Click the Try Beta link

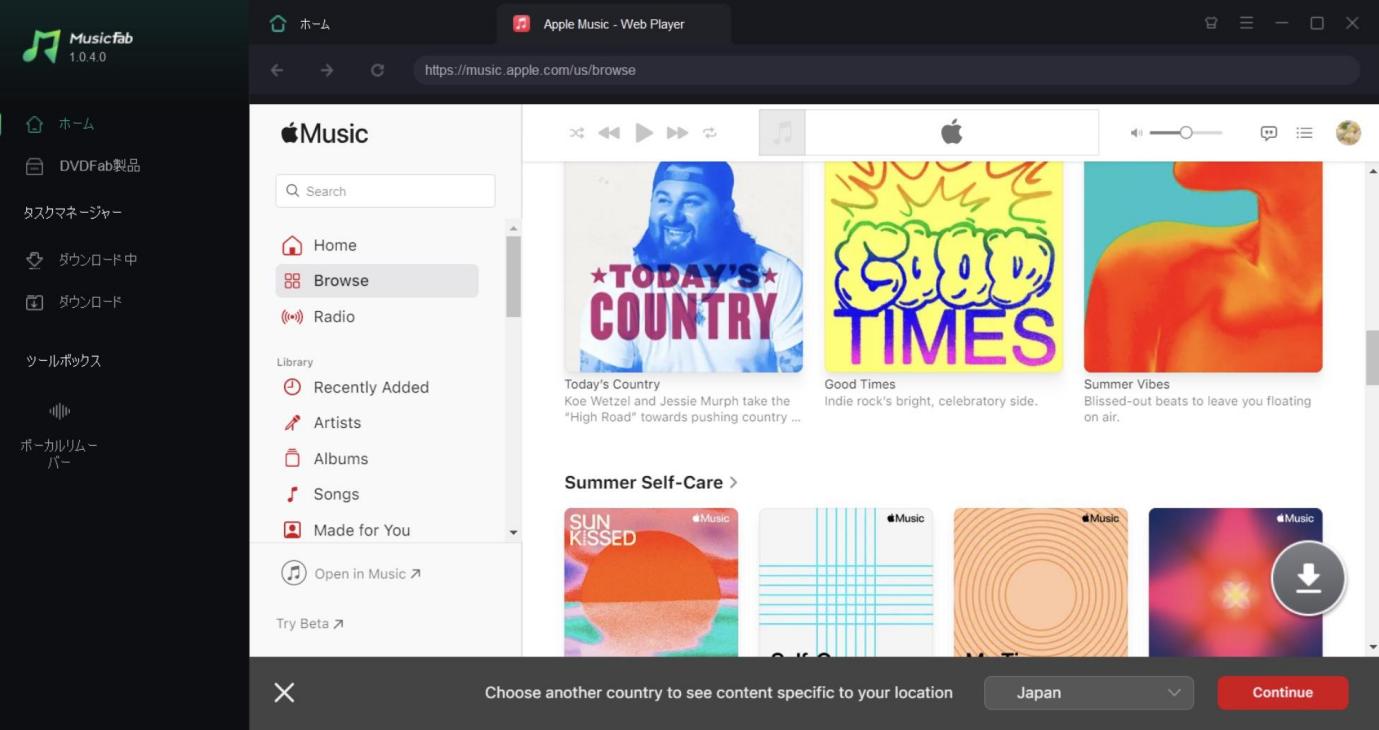point(310,624)
